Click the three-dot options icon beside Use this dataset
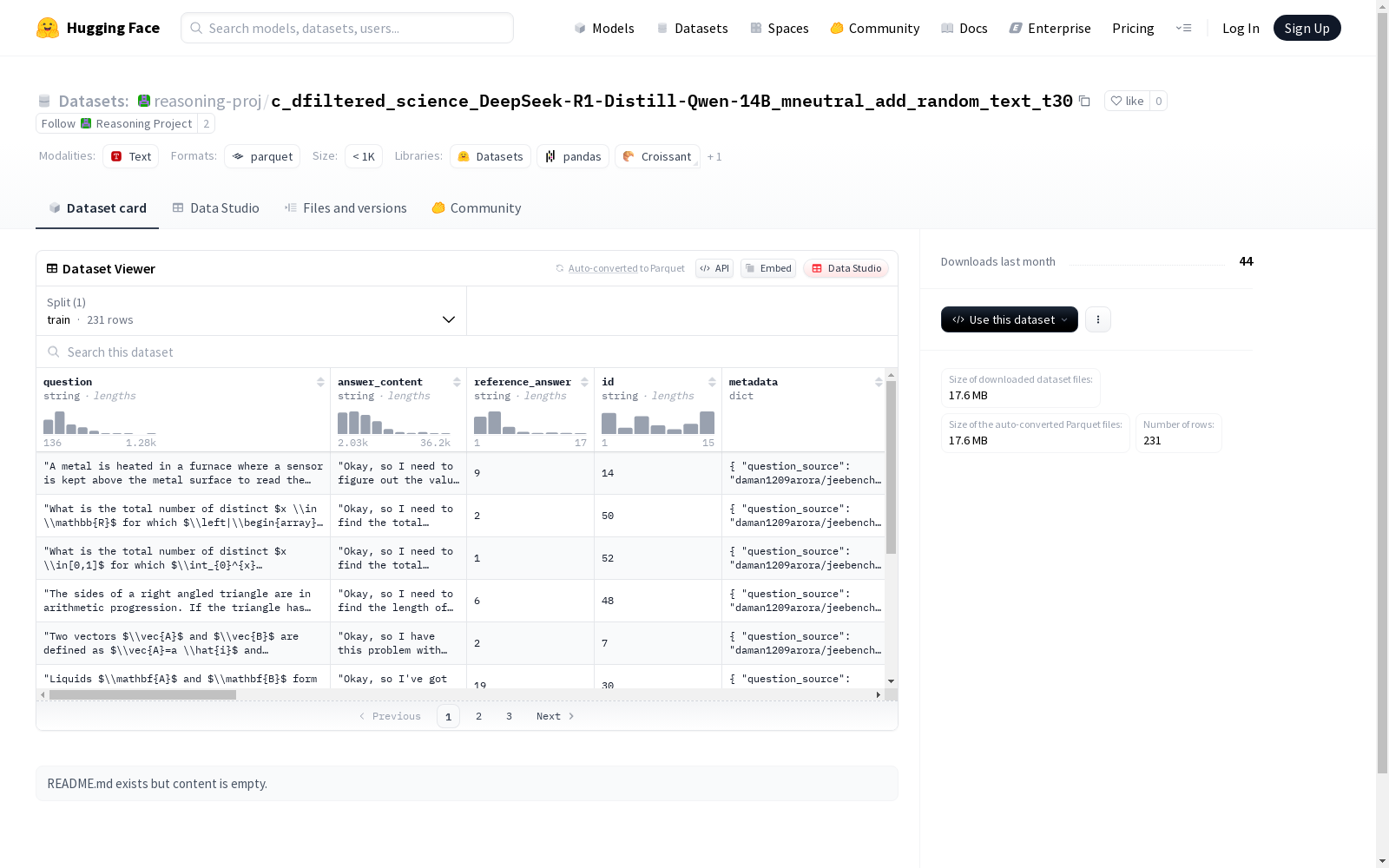This screenshot has width=1389, height=868. pyautogui.click(x=1098, y=319)
